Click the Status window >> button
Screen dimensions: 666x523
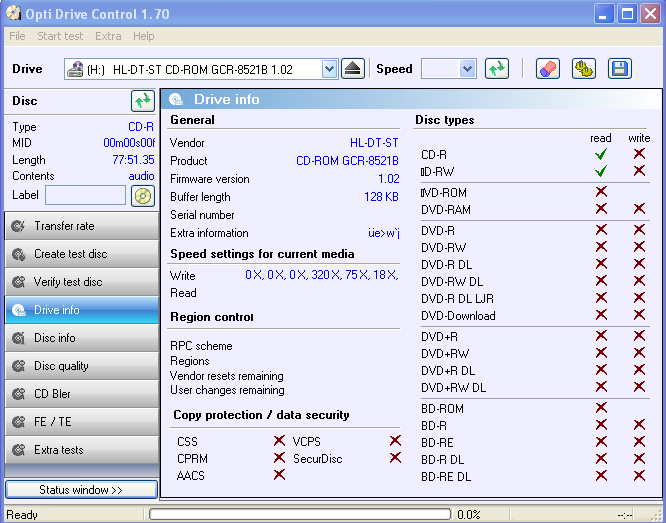[81, 489]
